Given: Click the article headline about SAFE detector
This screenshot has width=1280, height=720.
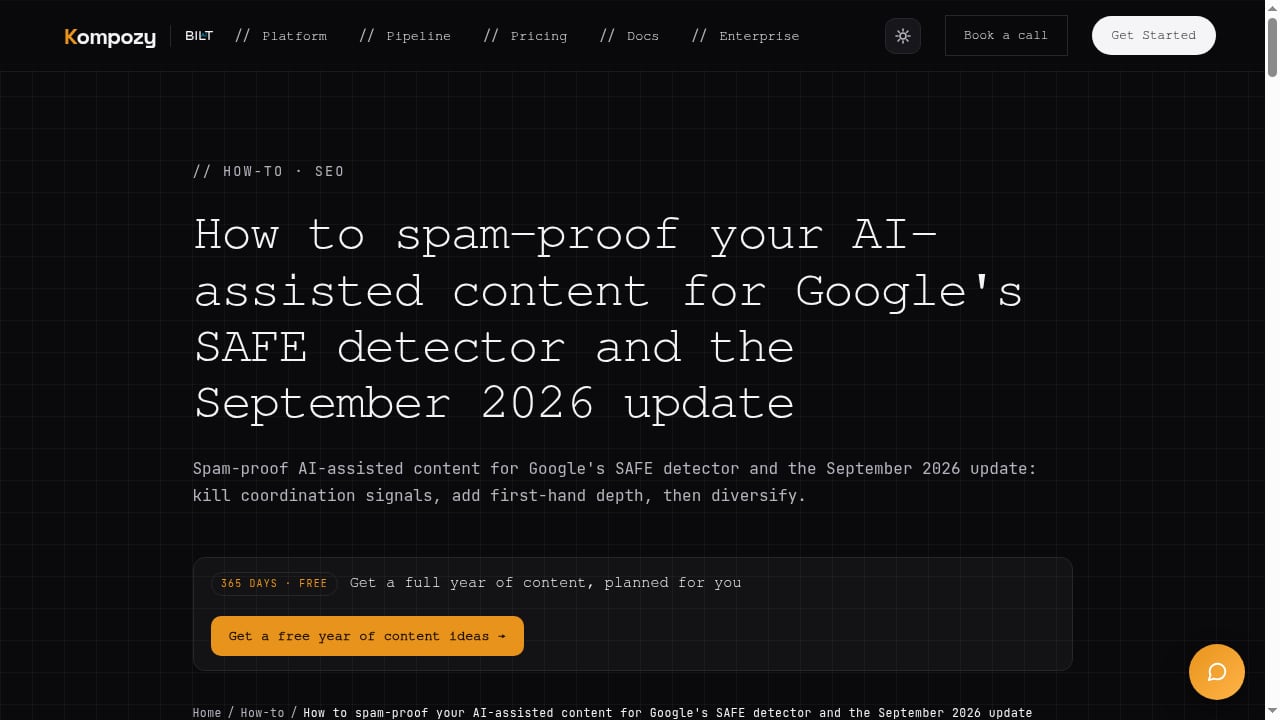Looking at the screenshot, I should tap(609, 318).
